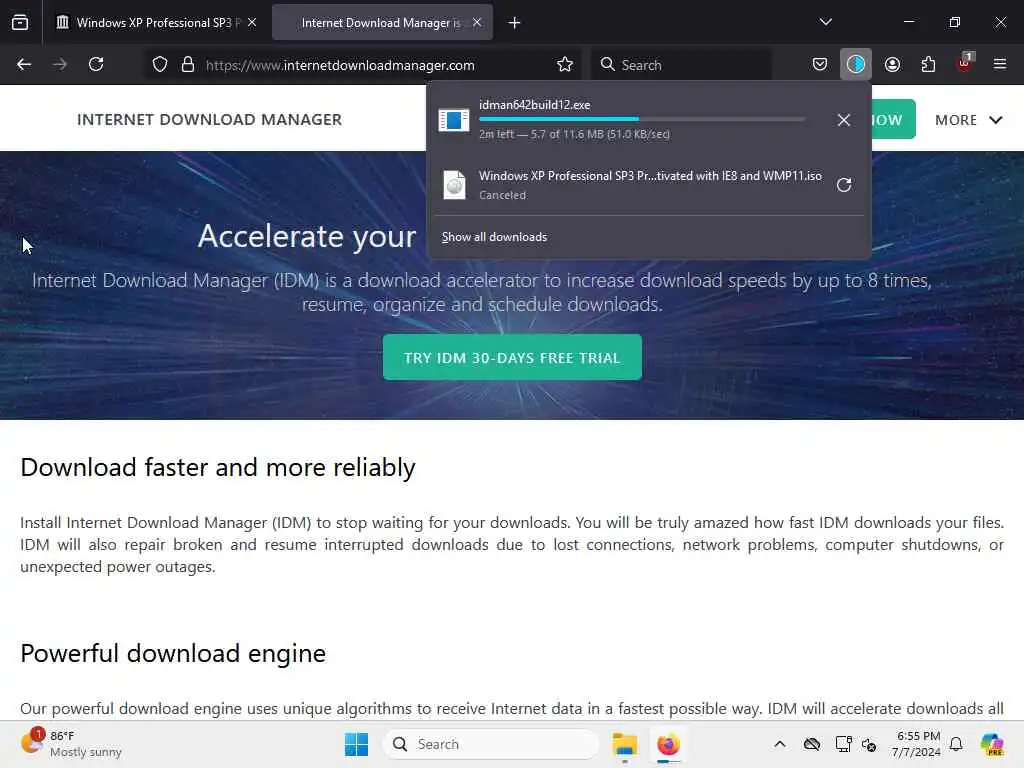The height and width of the screenshot is (768, 1024).
Task: Click the INTERNET DOWNLOAD MANAGER site logo
Action: (x=209, y=120)
